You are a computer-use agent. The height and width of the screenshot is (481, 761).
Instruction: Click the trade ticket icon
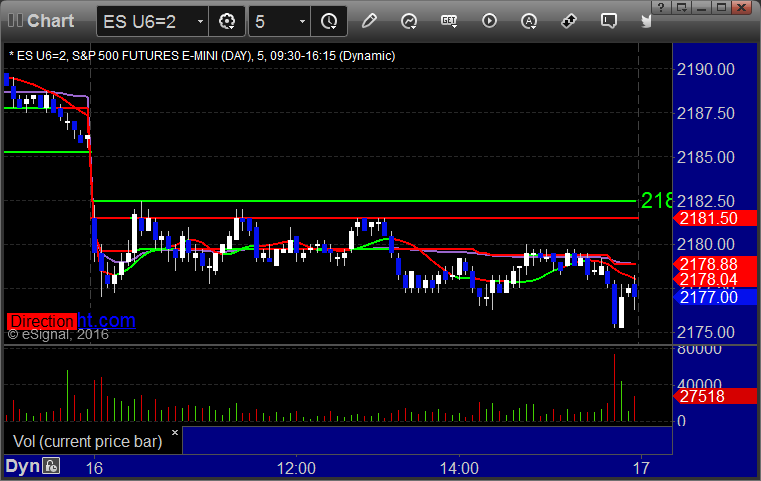pyautogui.click(x=569, y=21)
